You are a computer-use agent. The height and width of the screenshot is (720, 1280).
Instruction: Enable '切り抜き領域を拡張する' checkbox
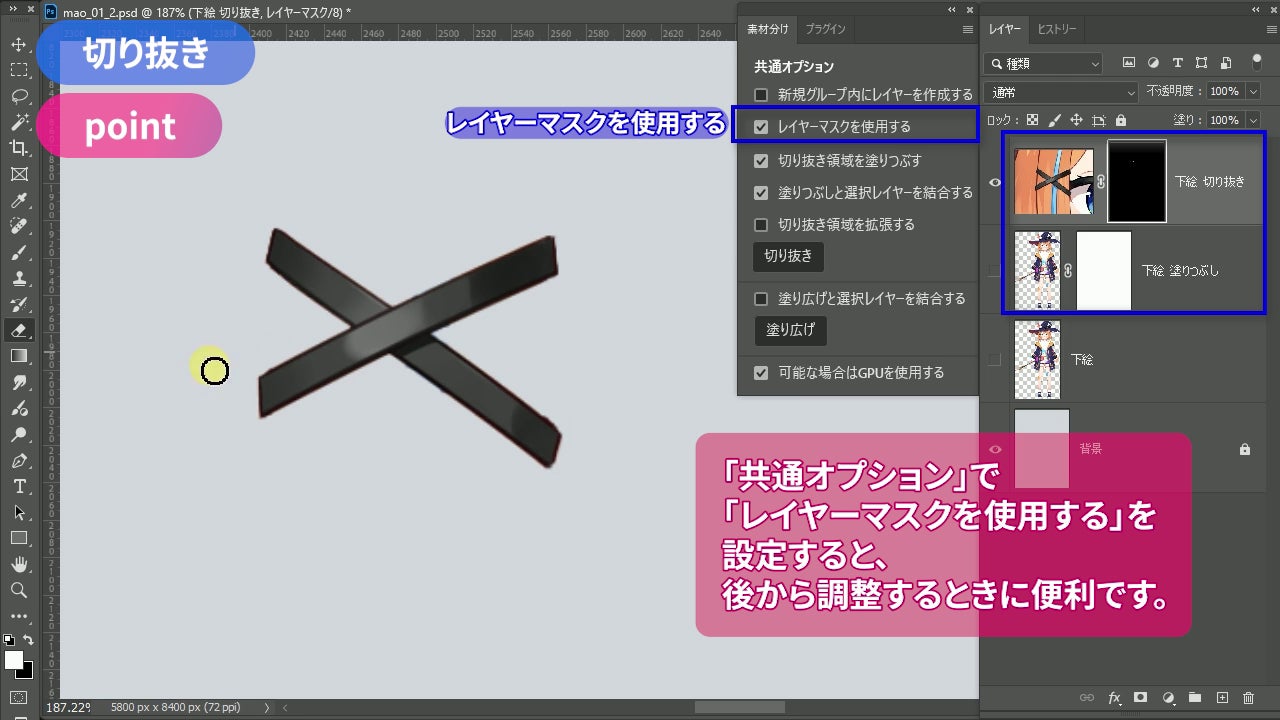point(761,224)
